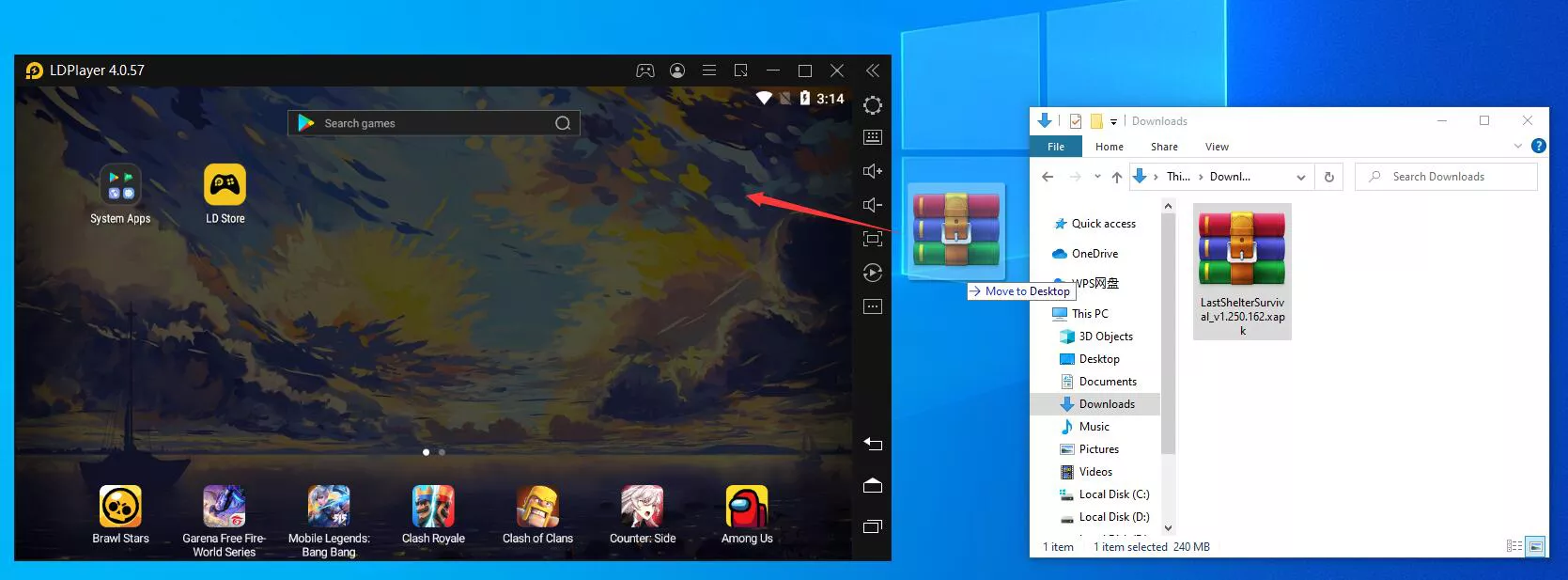Screen dimensions: 1568x580
Task: Tap the Android recent apps button in LDPlayer
Action: [x=873, y=526]
